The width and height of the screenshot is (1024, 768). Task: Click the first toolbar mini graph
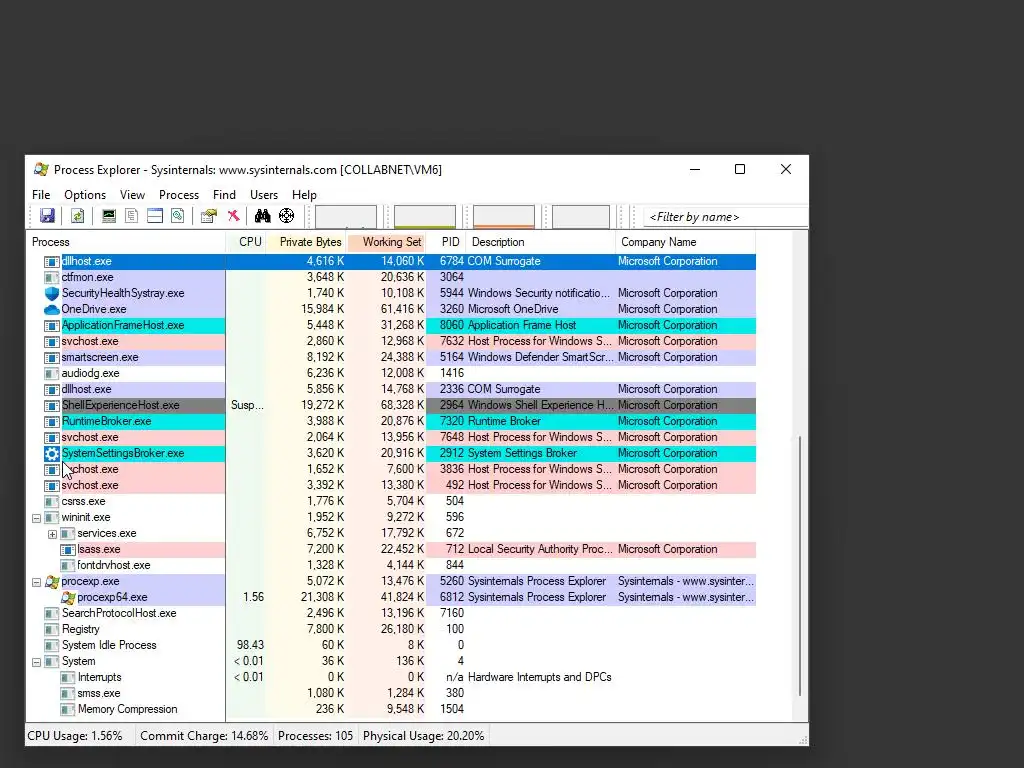pyautogui.click(x=345, y=217)
